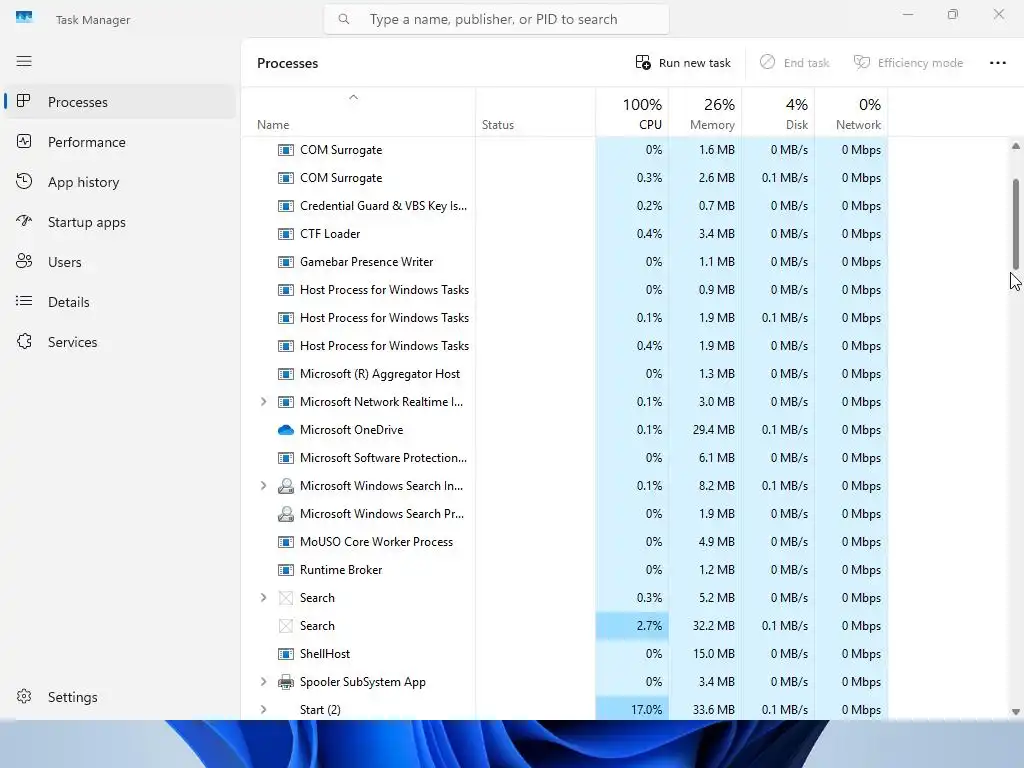The width and height of the screenshot is (1024, 768).
Task: Select the first COM Surrogate row using 1.6 MB
Action: 565,150
